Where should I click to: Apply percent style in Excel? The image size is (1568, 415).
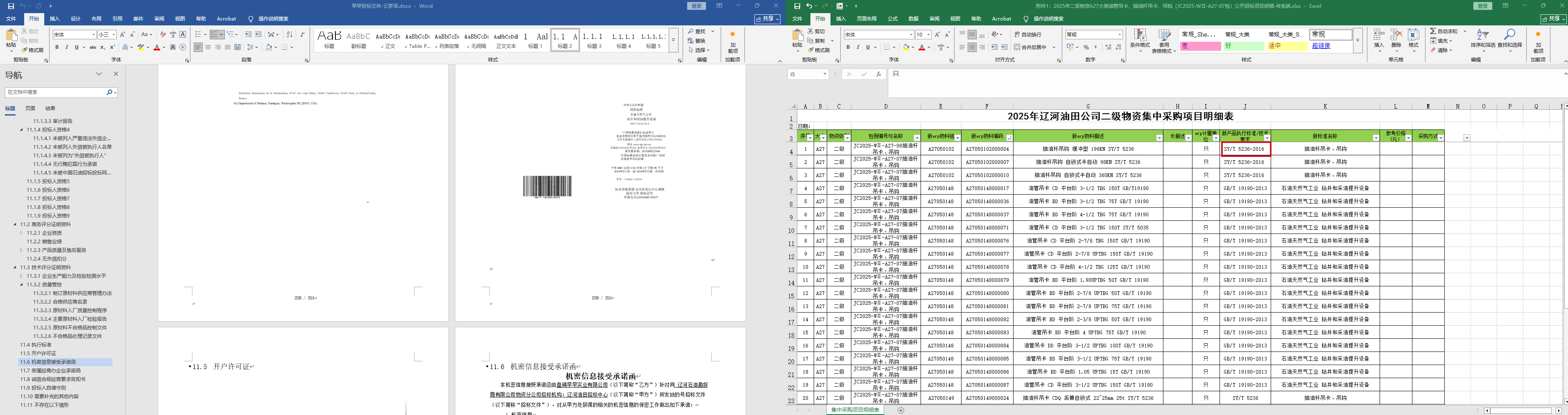[1086, 47]
